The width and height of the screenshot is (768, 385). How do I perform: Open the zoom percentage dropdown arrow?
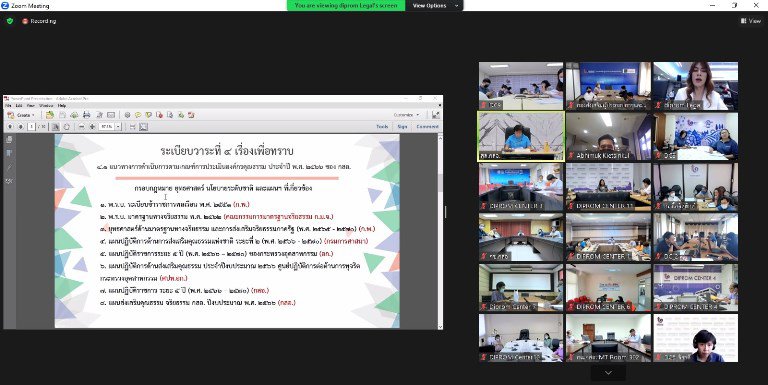[x=118, y=126]
